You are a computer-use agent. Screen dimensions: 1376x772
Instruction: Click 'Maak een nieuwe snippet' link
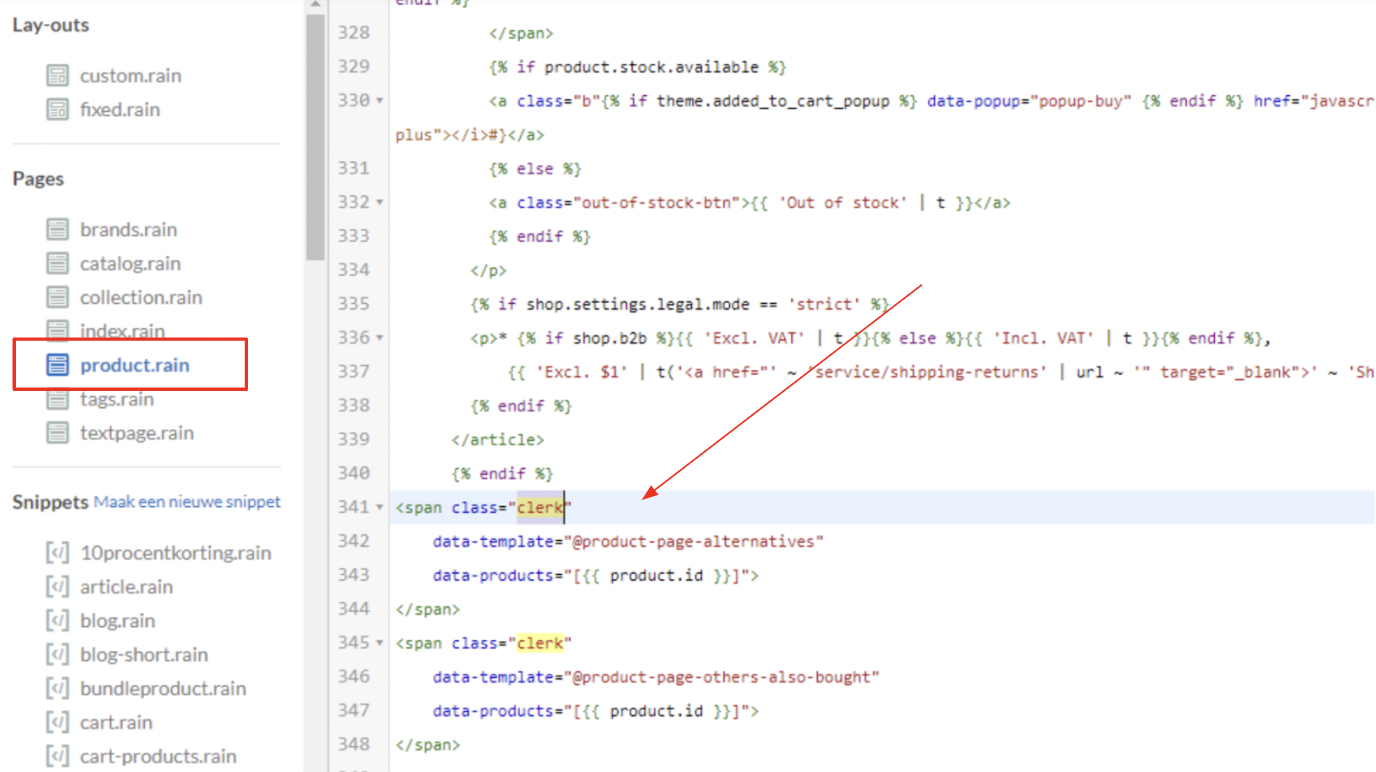[187, 502]
